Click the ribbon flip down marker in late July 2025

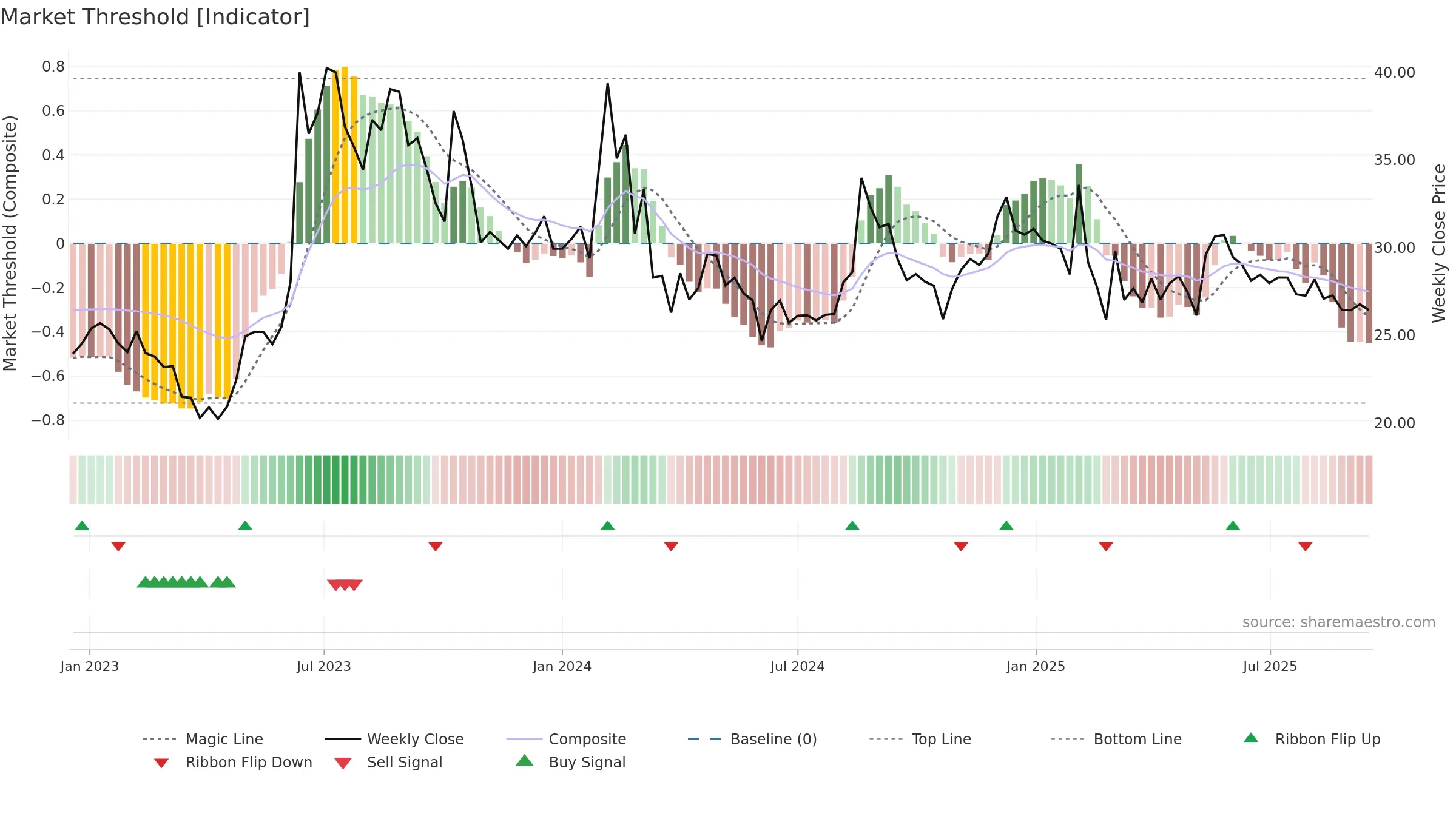[x=1306, y=547]
